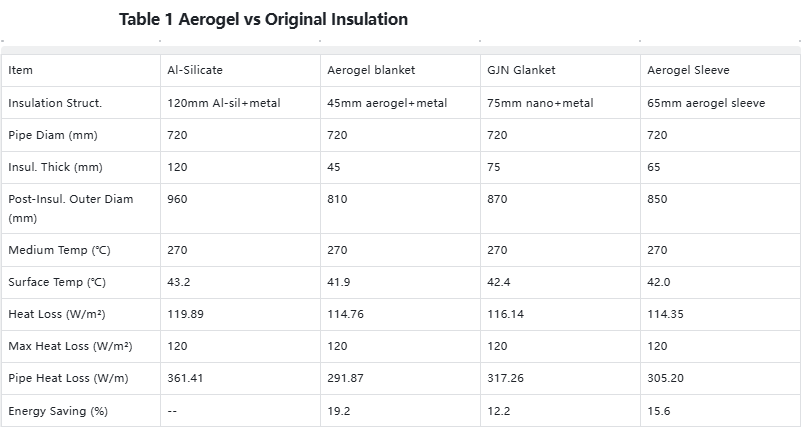This screenshot has height=428, width=801.
Task: Click the 'Aerogel Sleeve' header cell
Action: (x=688, y=71)
